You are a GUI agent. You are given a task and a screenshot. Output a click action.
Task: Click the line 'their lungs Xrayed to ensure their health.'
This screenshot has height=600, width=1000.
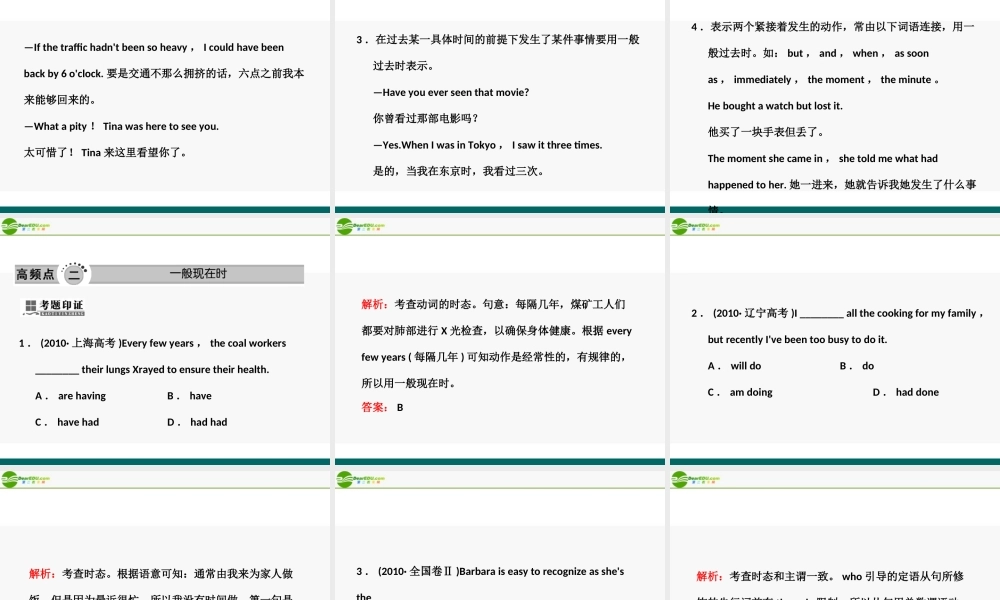[152, 369]
